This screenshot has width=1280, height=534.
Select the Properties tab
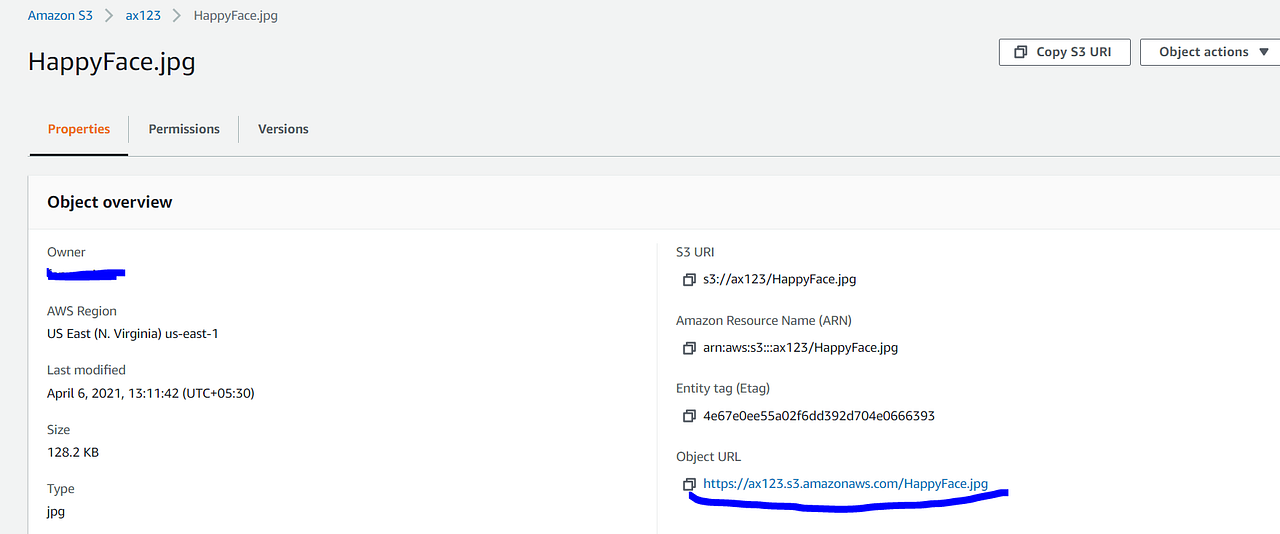point(79,129)
